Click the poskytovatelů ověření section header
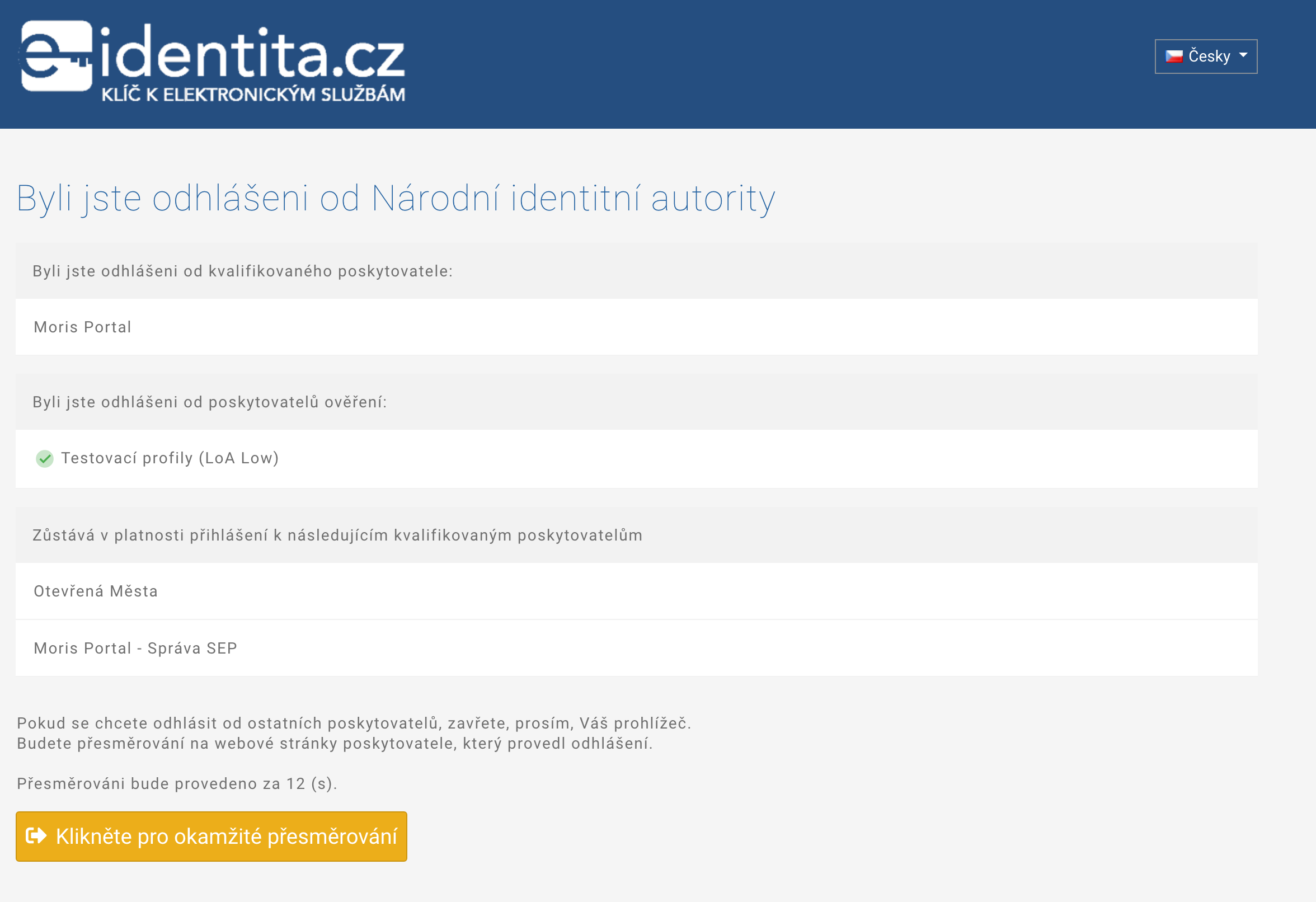 (x=637, y=402)
